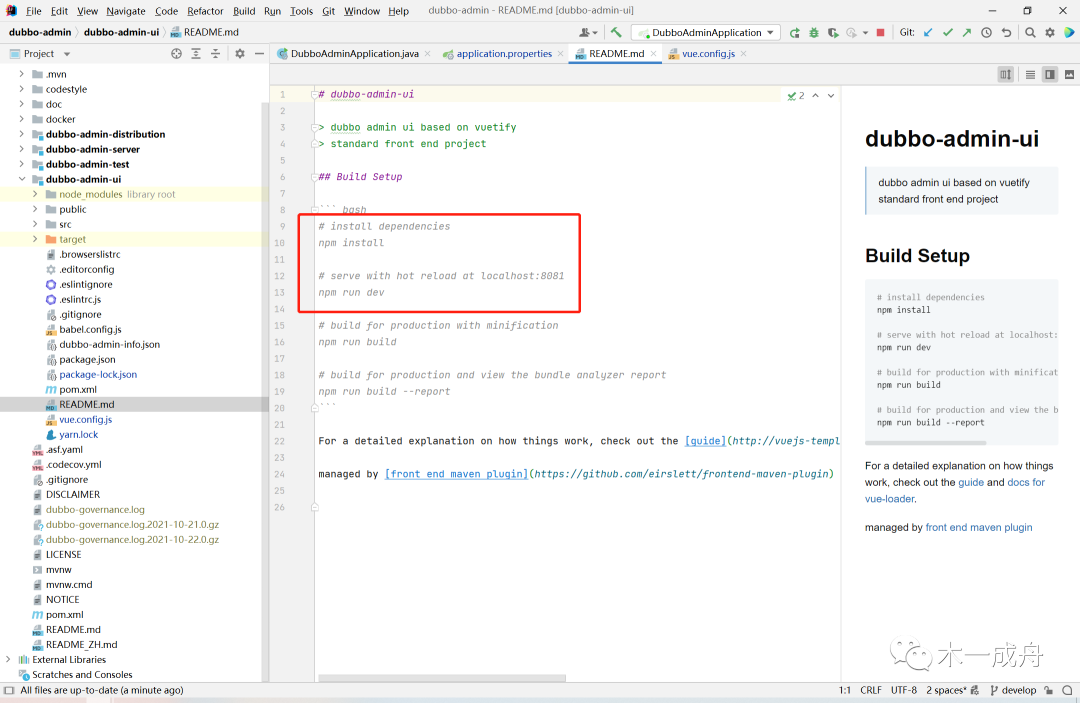1080x703 pixels.
Task: Click the git branch icon in status bar
Action: (994, 690)
